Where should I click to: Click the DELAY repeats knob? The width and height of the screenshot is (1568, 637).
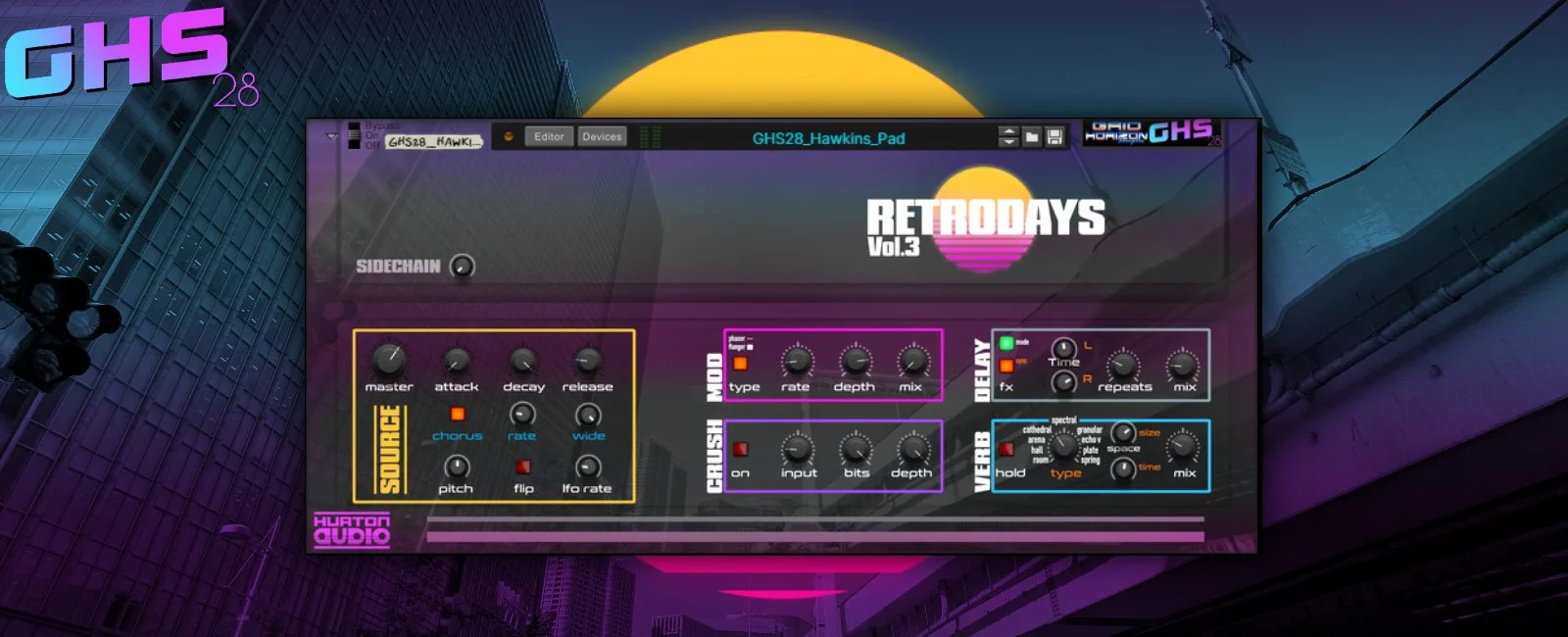tap(1123, 366)
